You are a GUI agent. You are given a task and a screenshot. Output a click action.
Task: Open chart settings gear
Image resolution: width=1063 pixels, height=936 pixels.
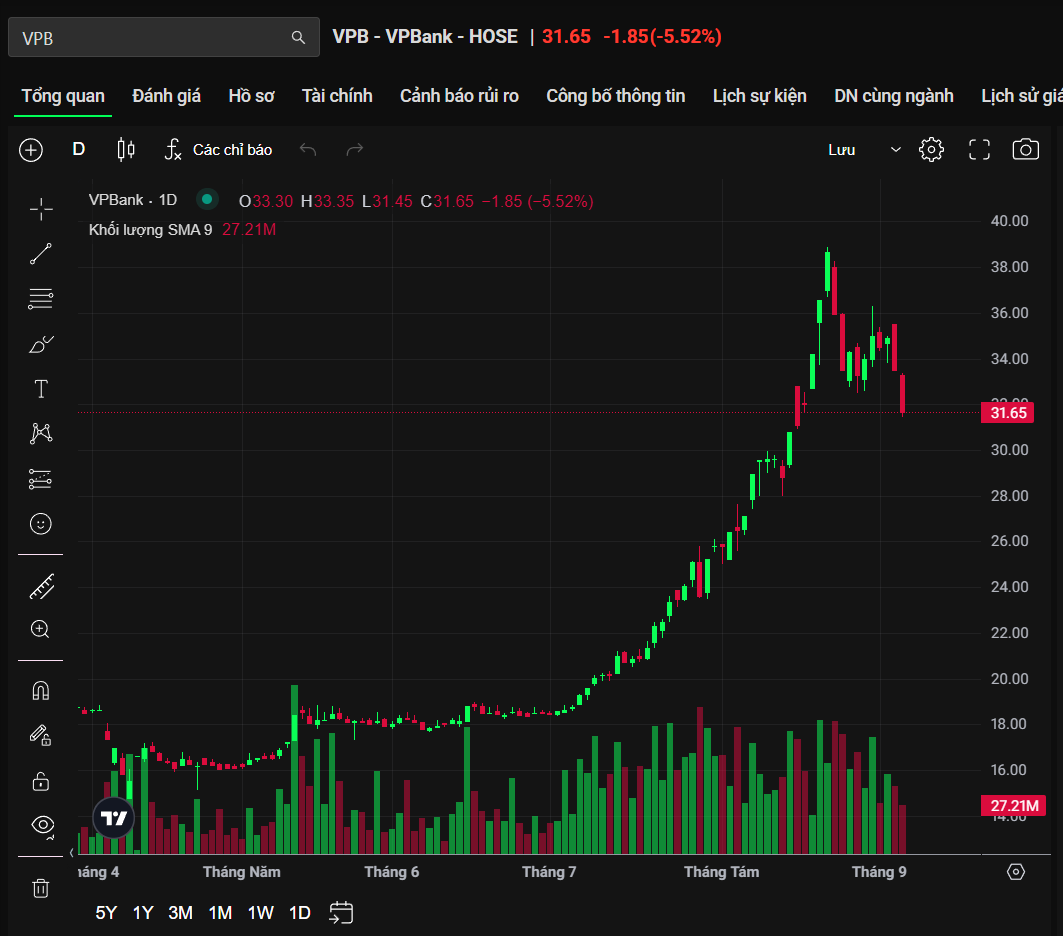pyautogui.click(x=931, y=150)
